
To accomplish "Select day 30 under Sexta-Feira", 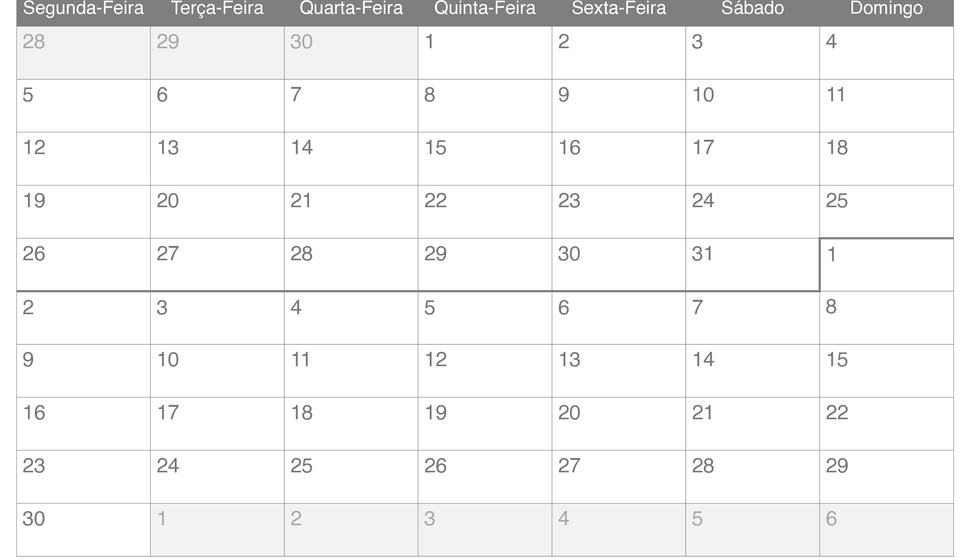I will (x=619, y=265).
